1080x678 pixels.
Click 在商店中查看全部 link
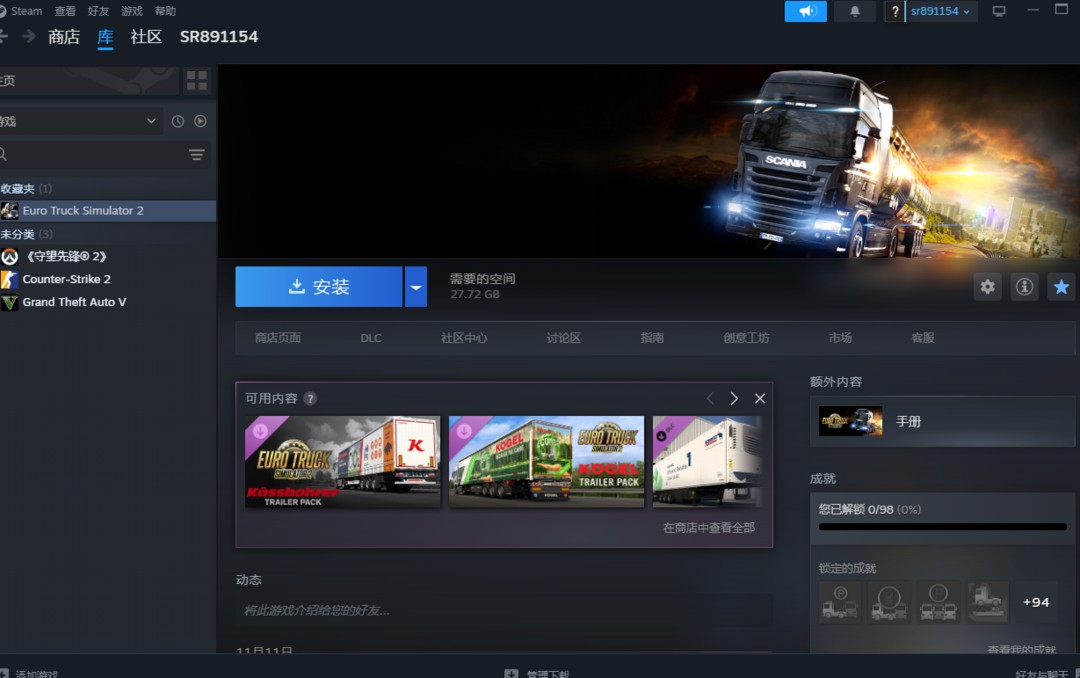coord(709,528)
